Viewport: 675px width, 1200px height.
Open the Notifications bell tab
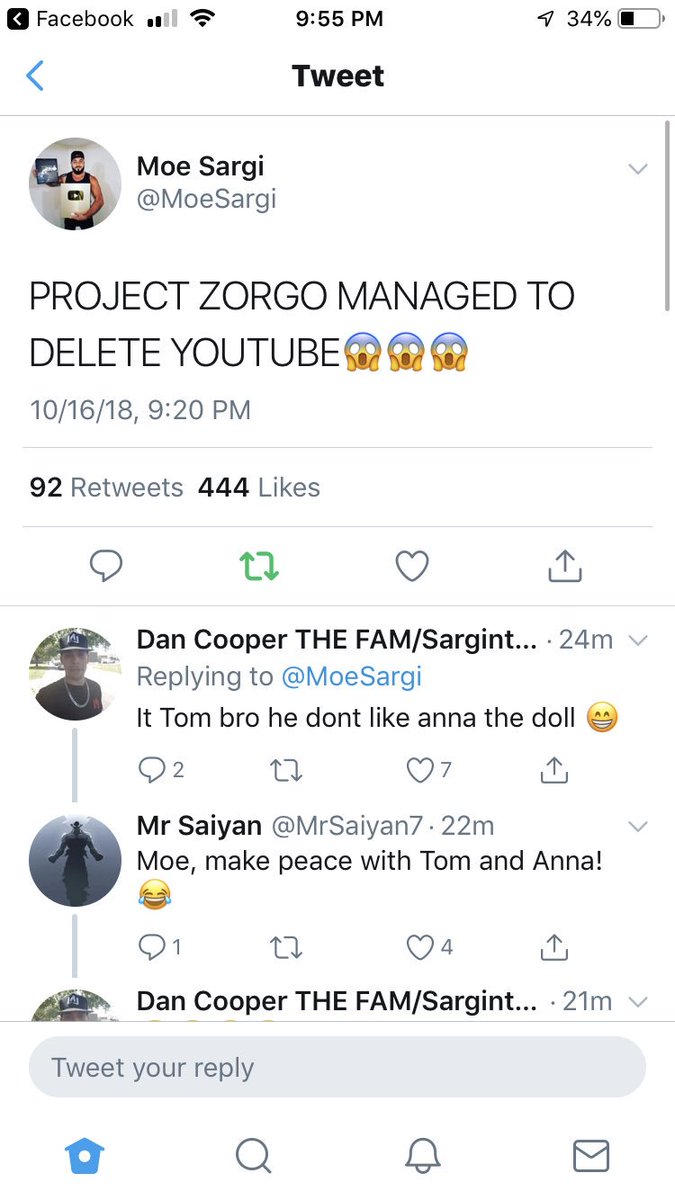point(422,1156)
